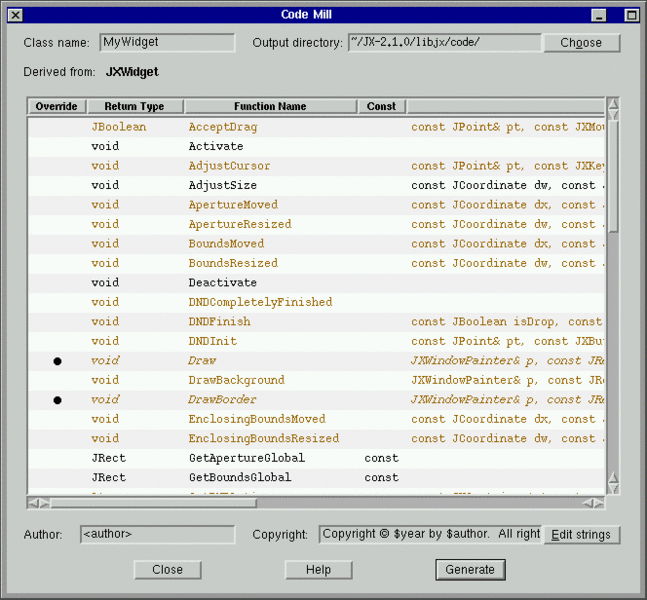Toggle override bullet for Draw function
The height and width of the screenshot is (600, 647).
(x=57, y=361)
